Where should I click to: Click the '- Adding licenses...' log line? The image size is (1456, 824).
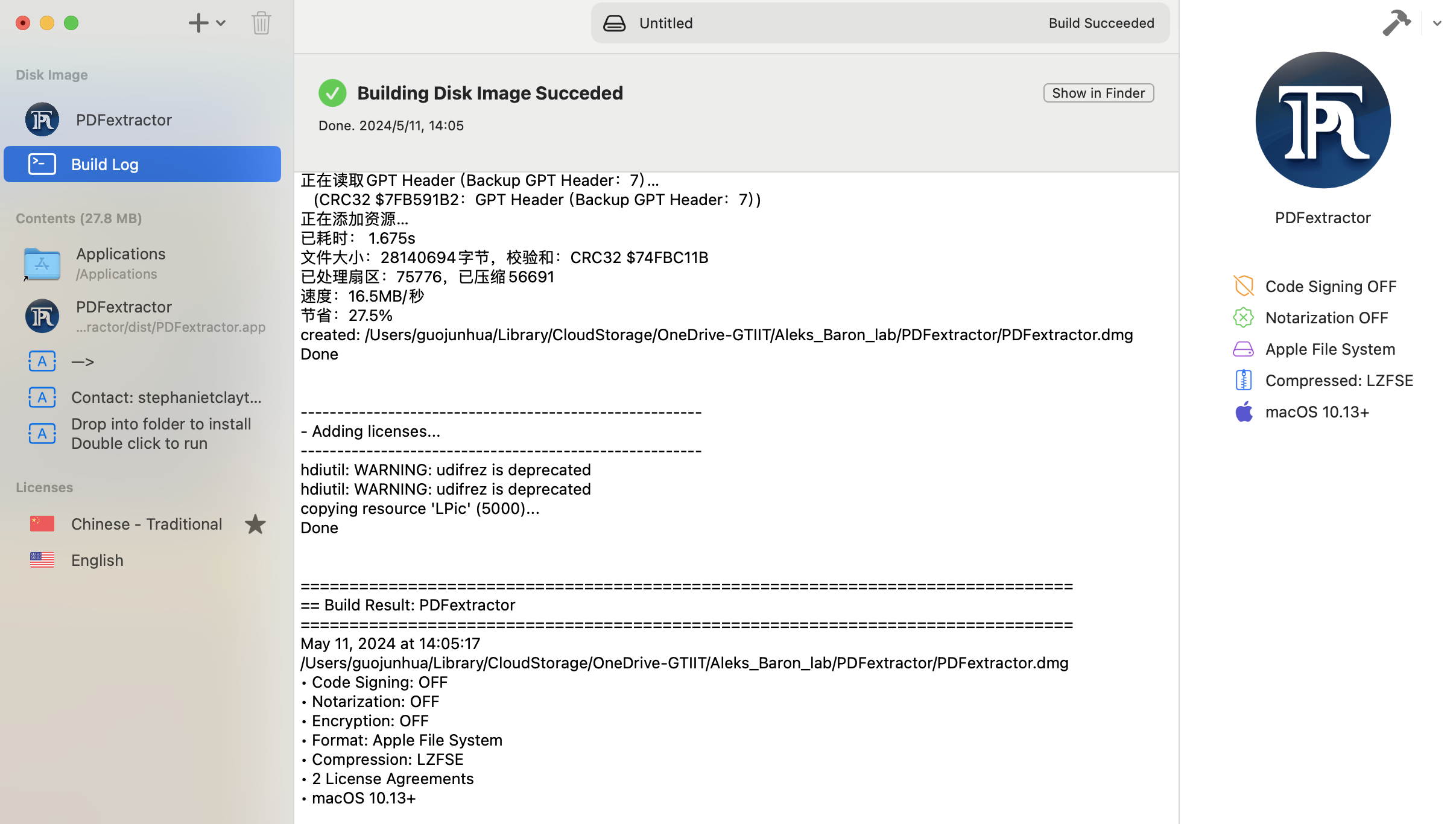(x=370, y=431)
